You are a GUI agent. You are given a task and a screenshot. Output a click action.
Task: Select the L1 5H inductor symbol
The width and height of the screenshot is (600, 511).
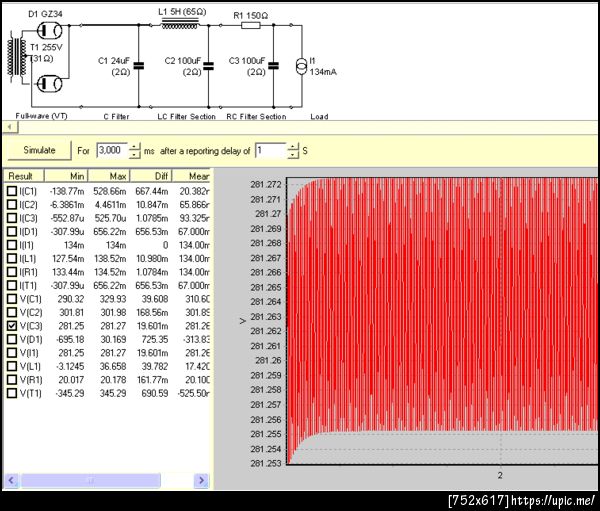pos(180,24)
